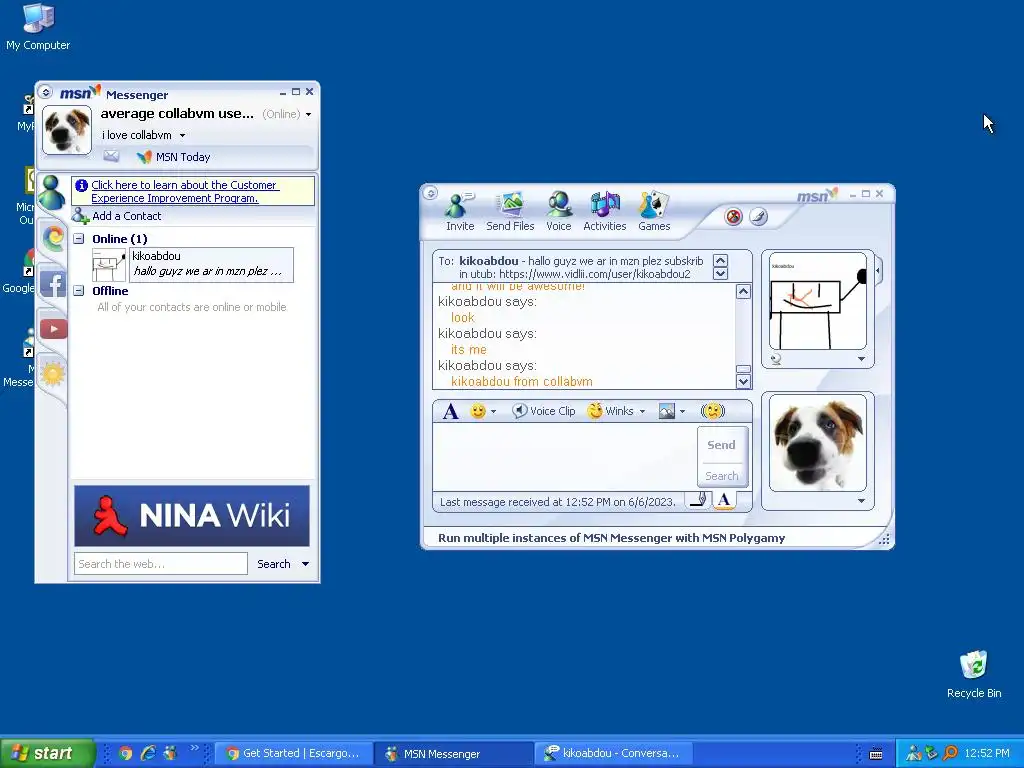
Task: Open the Facebook tab in Messenger sidebar
Action: [54, 284]
